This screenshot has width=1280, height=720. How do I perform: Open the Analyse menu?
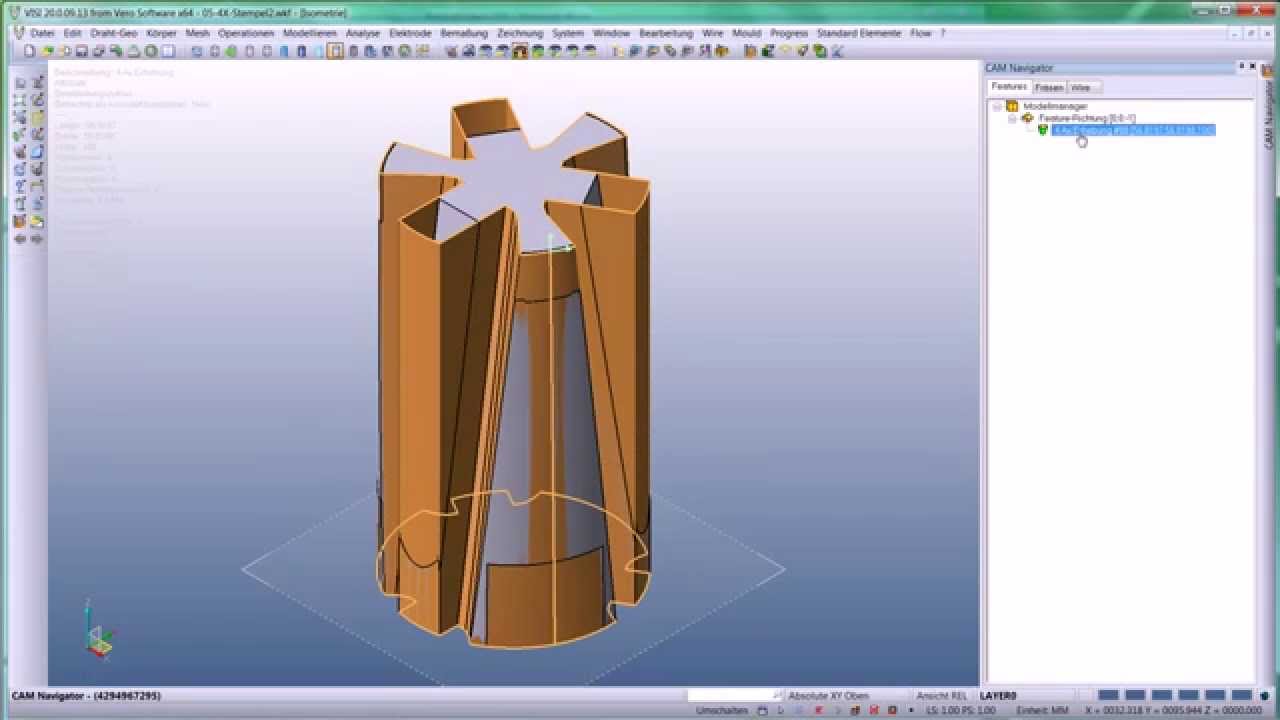[x=363, y=33]
